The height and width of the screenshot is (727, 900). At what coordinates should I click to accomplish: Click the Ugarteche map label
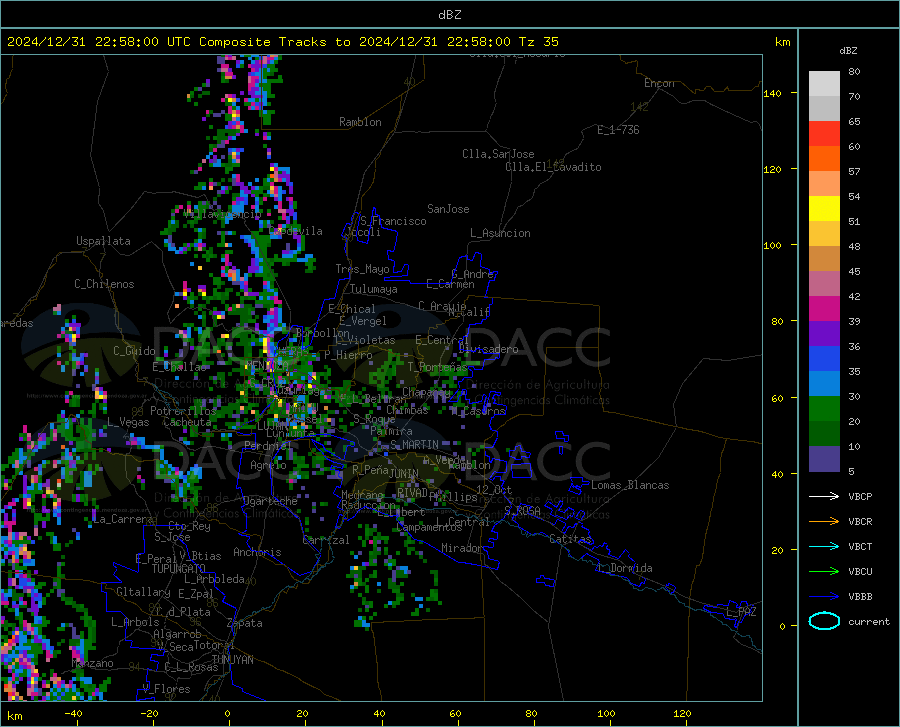pyautogui.click(x=270, y=501)
